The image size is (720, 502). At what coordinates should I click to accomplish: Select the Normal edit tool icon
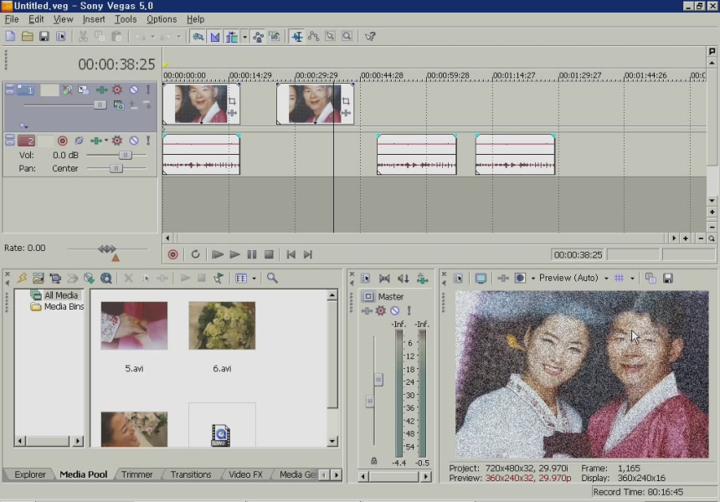tap(297, 36)
